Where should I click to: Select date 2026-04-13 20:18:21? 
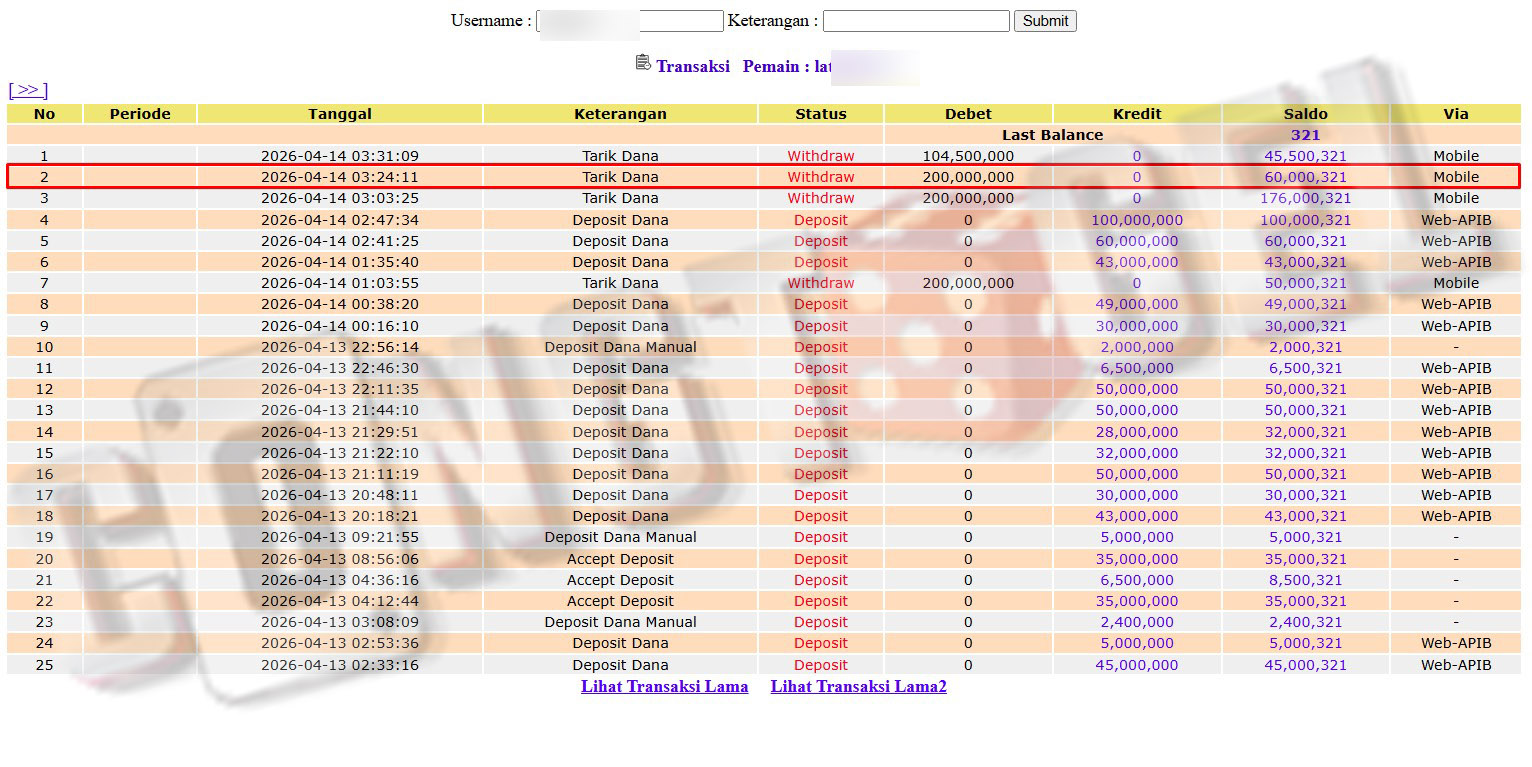[x=340, y=516]
